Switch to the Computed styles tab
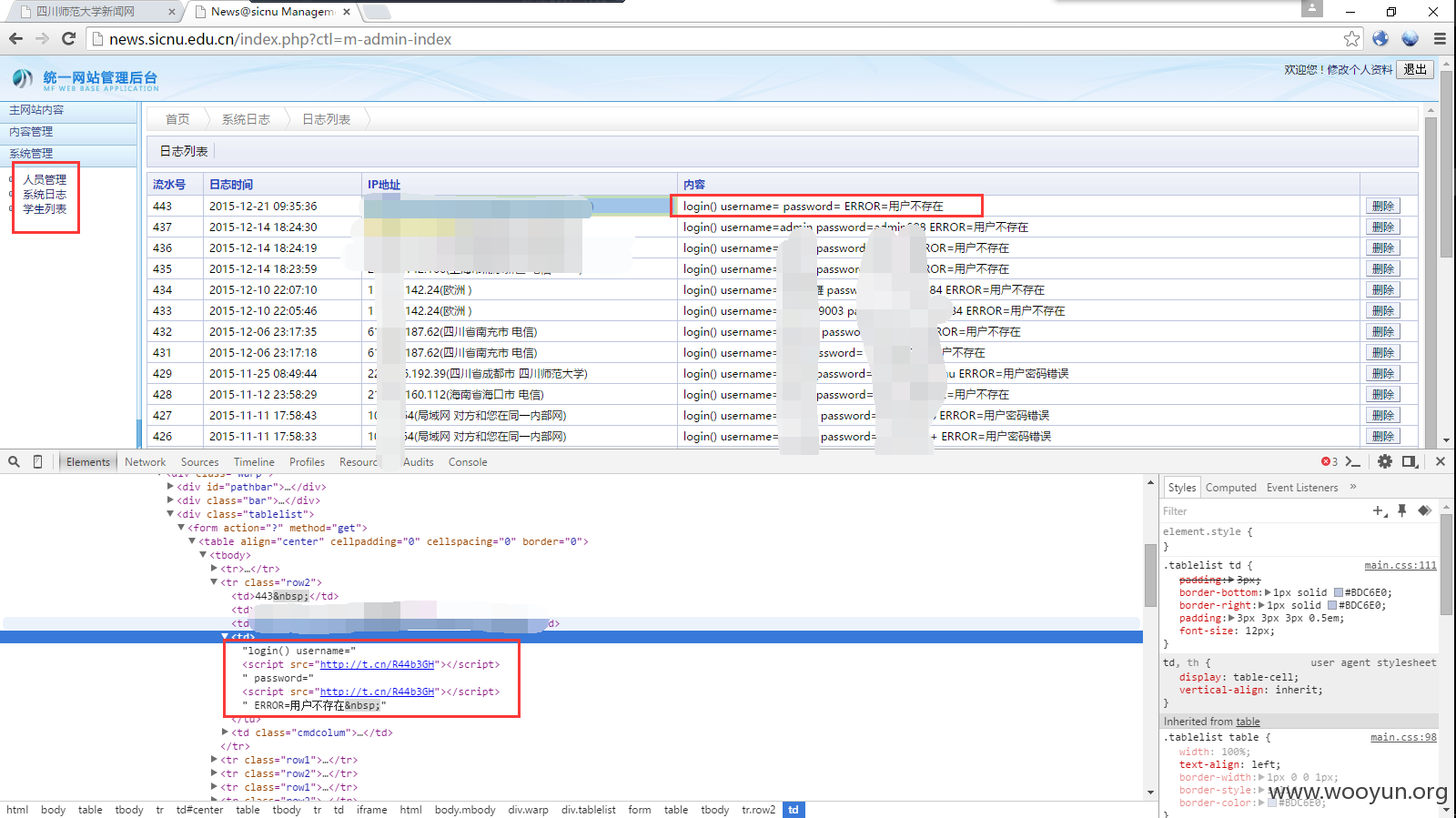This screenshot has width=1456, height=818. [x=1231, y=488]
